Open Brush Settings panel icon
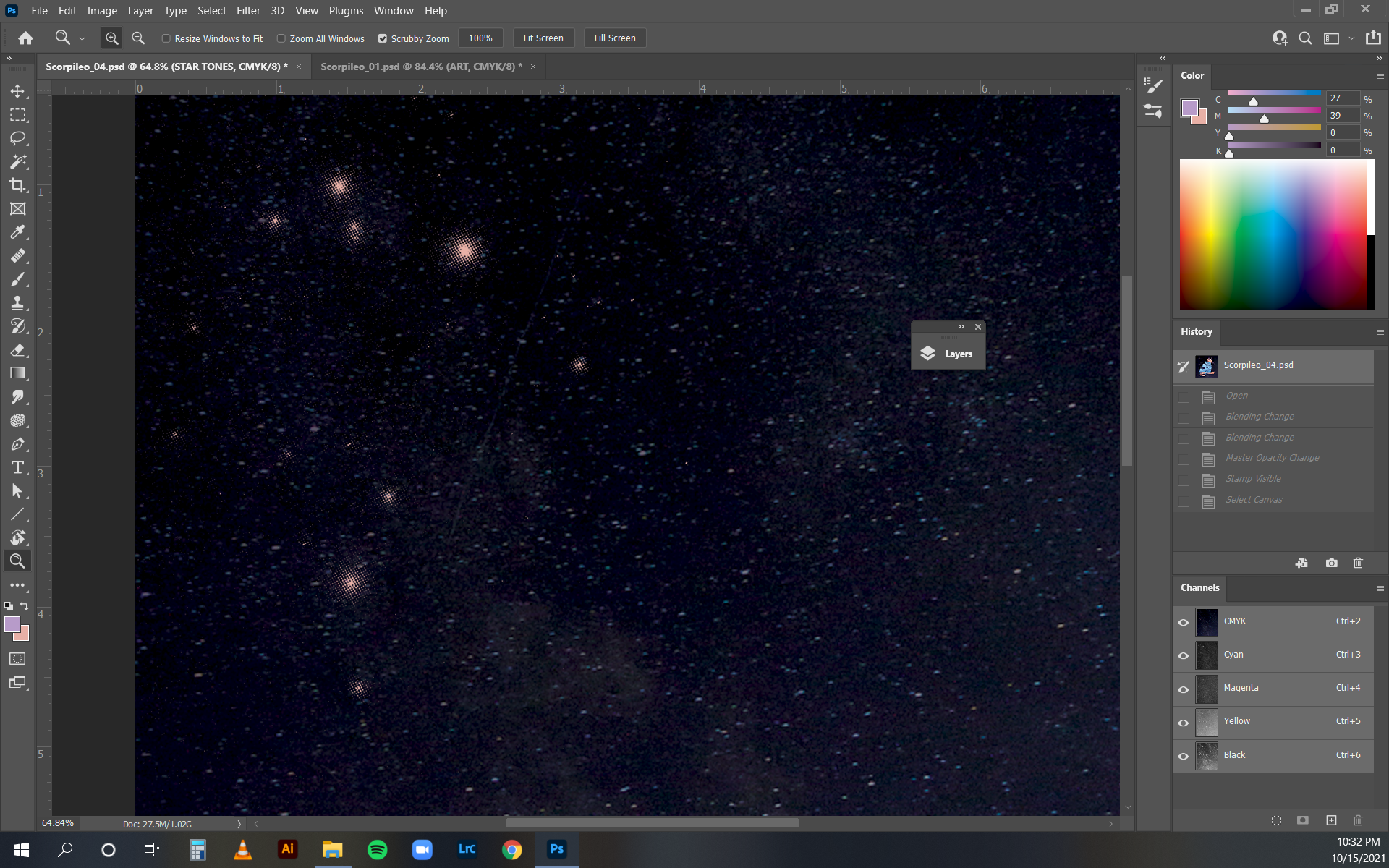1389x868 pixels. pyautogui.click(x=1153, y=85)
